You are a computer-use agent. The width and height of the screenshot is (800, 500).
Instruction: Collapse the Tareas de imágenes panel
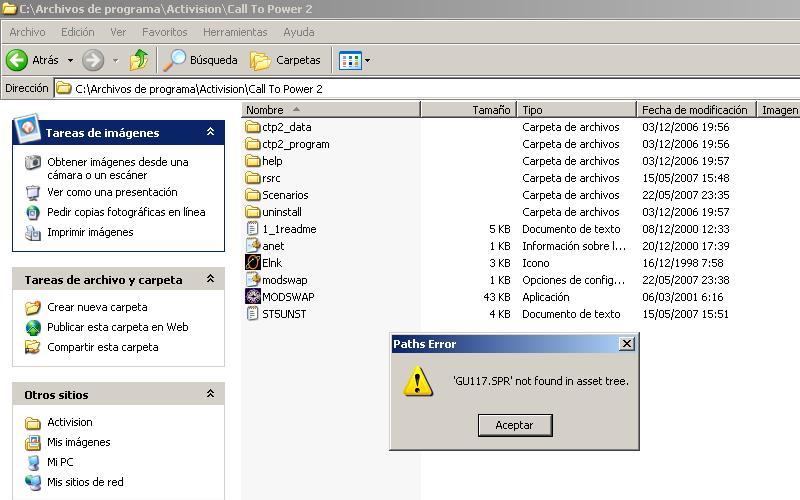point(210,132)
